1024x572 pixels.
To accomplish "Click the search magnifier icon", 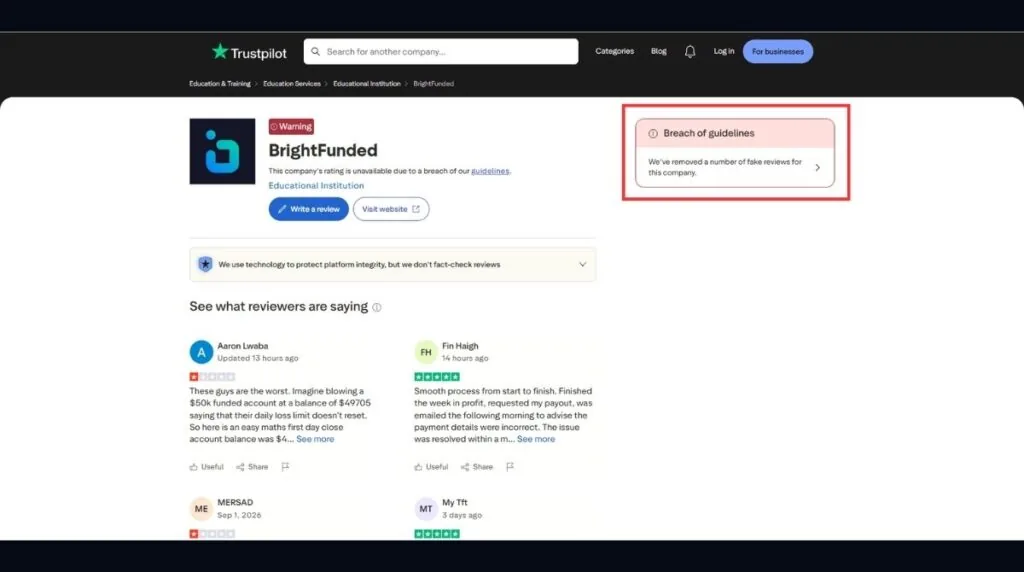I will (x=315, y=52).
